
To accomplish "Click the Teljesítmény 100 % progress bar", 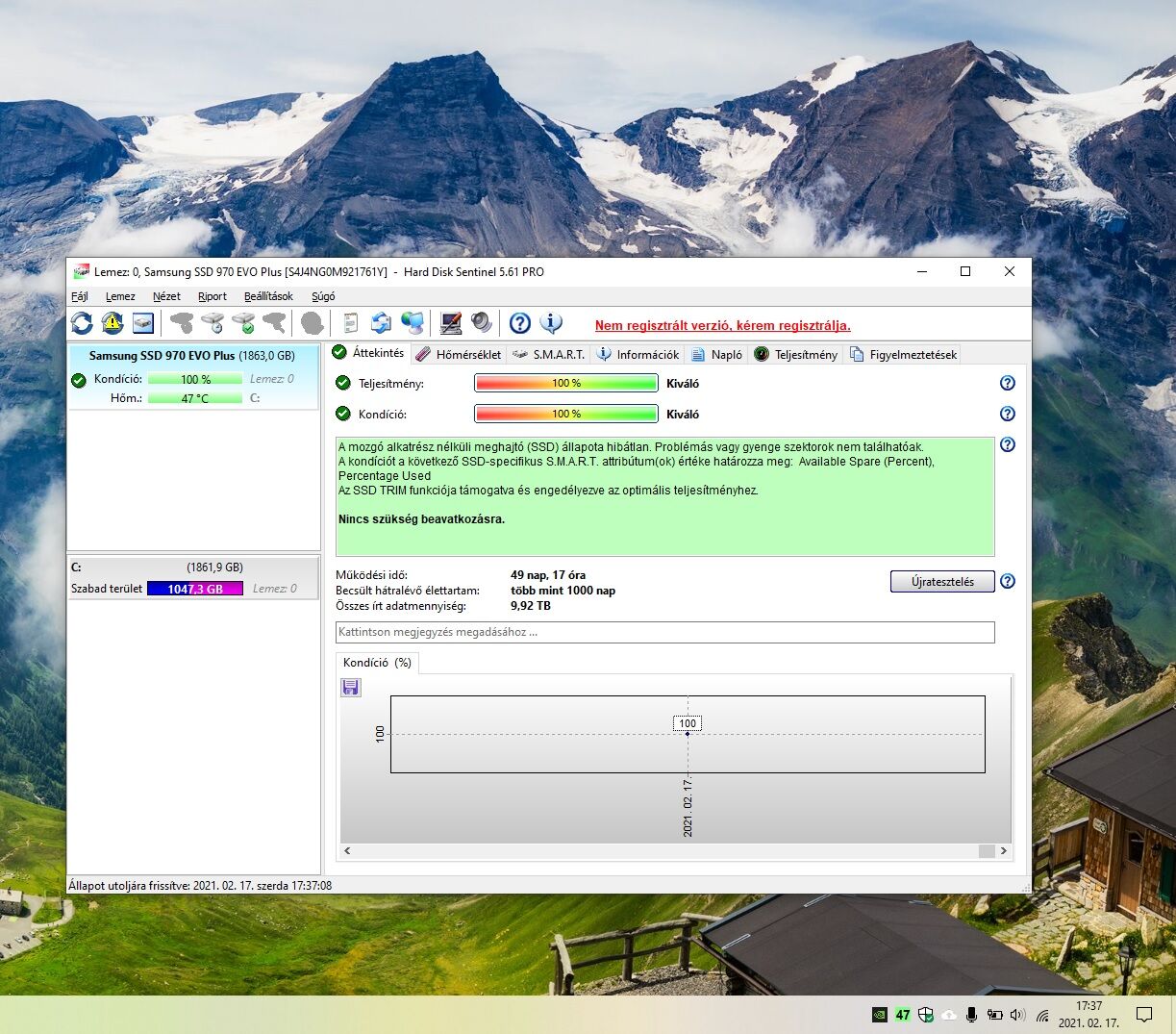I will (x=566, y=383).
